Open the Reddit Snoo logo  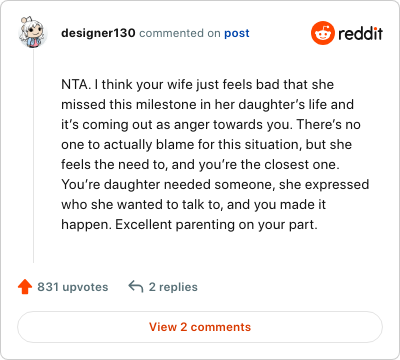point(323,33)
